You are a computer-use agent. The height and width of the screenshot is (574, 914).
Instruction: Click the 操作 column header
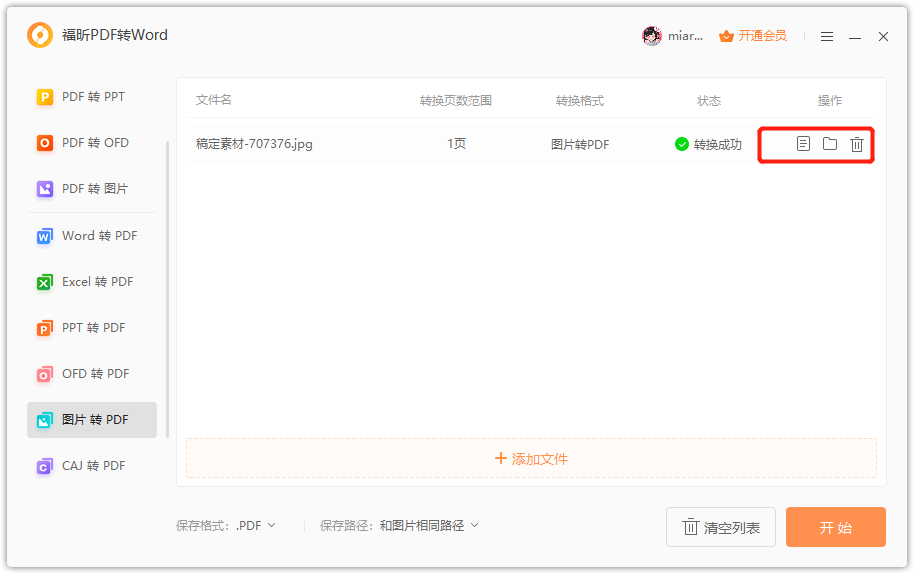[829, 101]
